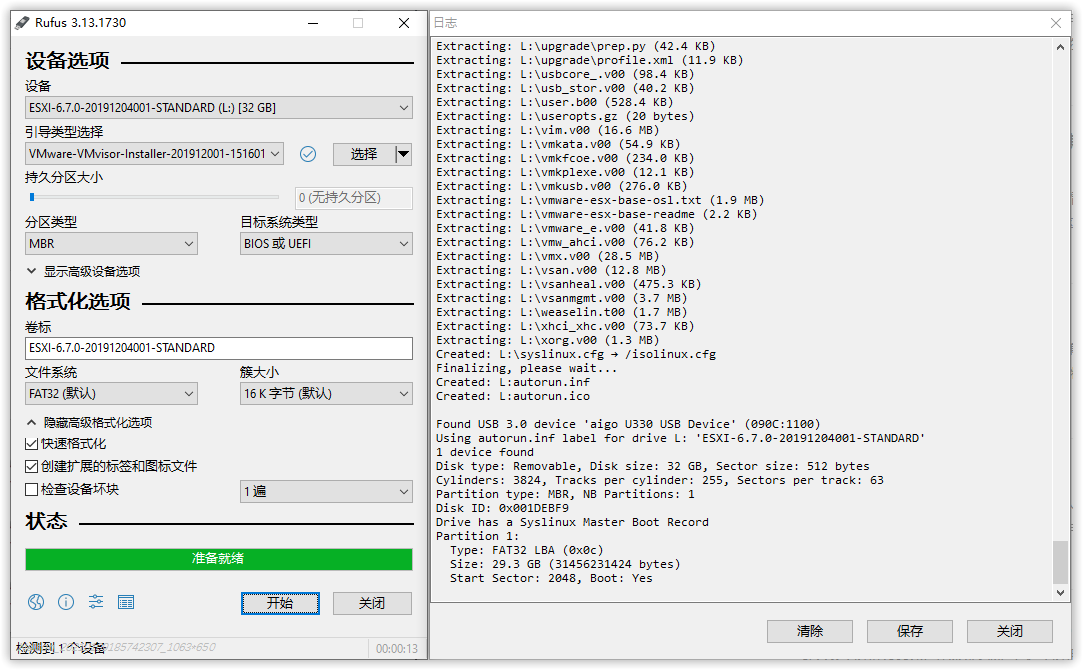Click the log line 'Finalizing, please wait...'

[x=526, y=368]
